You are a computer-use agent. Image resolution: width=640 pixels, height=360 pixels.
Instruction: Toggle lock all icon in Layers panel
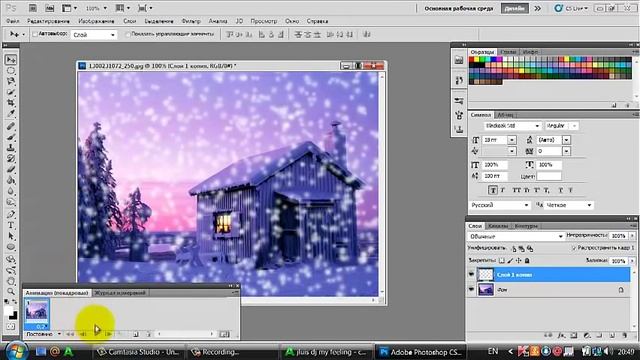tap(527, 260)
